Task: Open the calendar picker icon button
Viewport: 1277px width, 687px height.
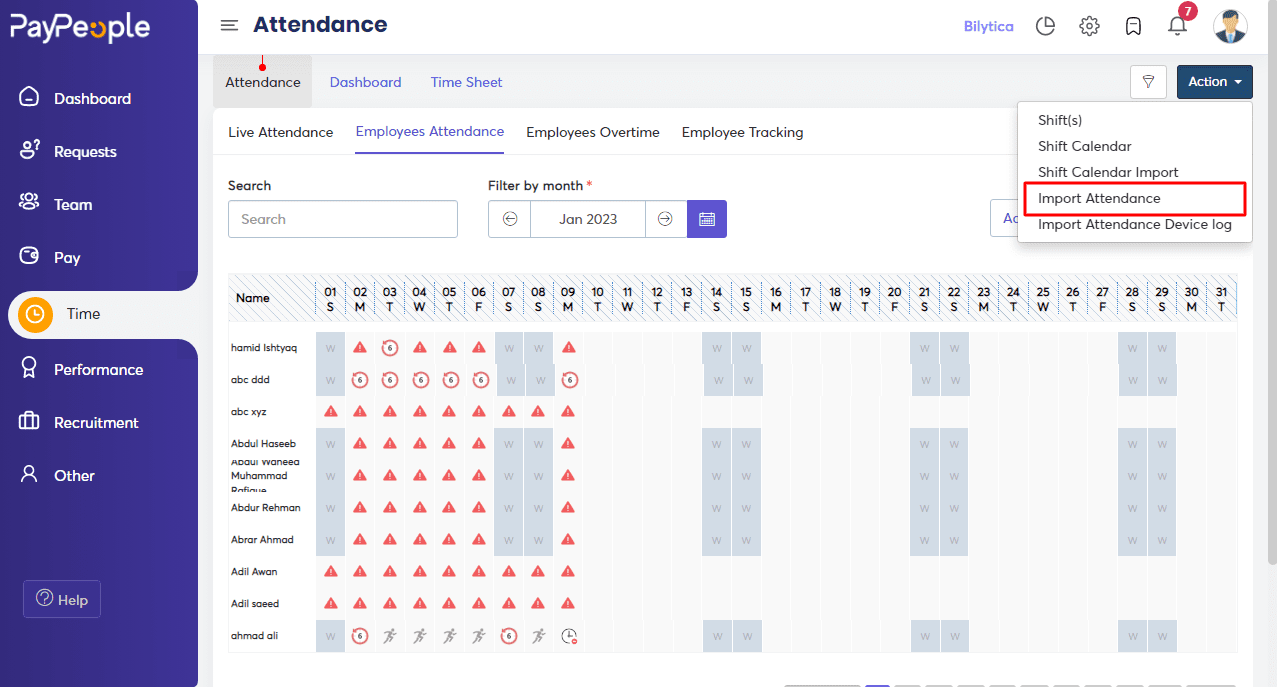Action: [x=707, y=219]
